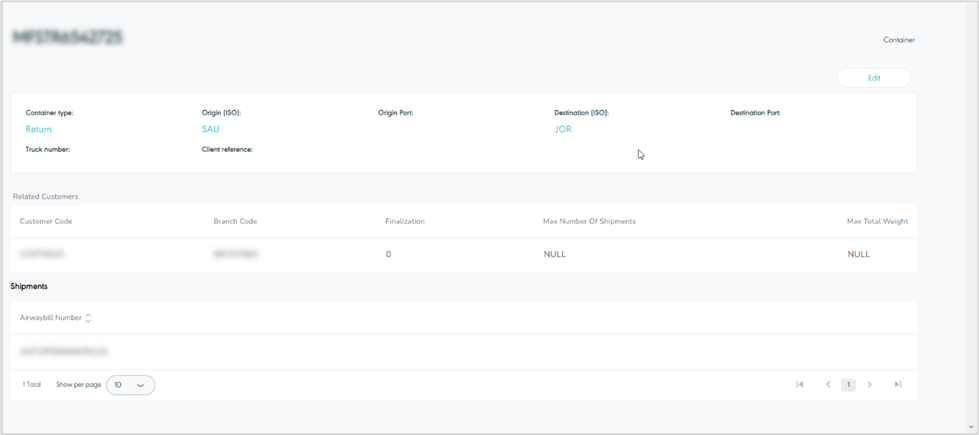Click the next page arrow
This screenshot has height=435, width=979.
click(x=870, y=385)
